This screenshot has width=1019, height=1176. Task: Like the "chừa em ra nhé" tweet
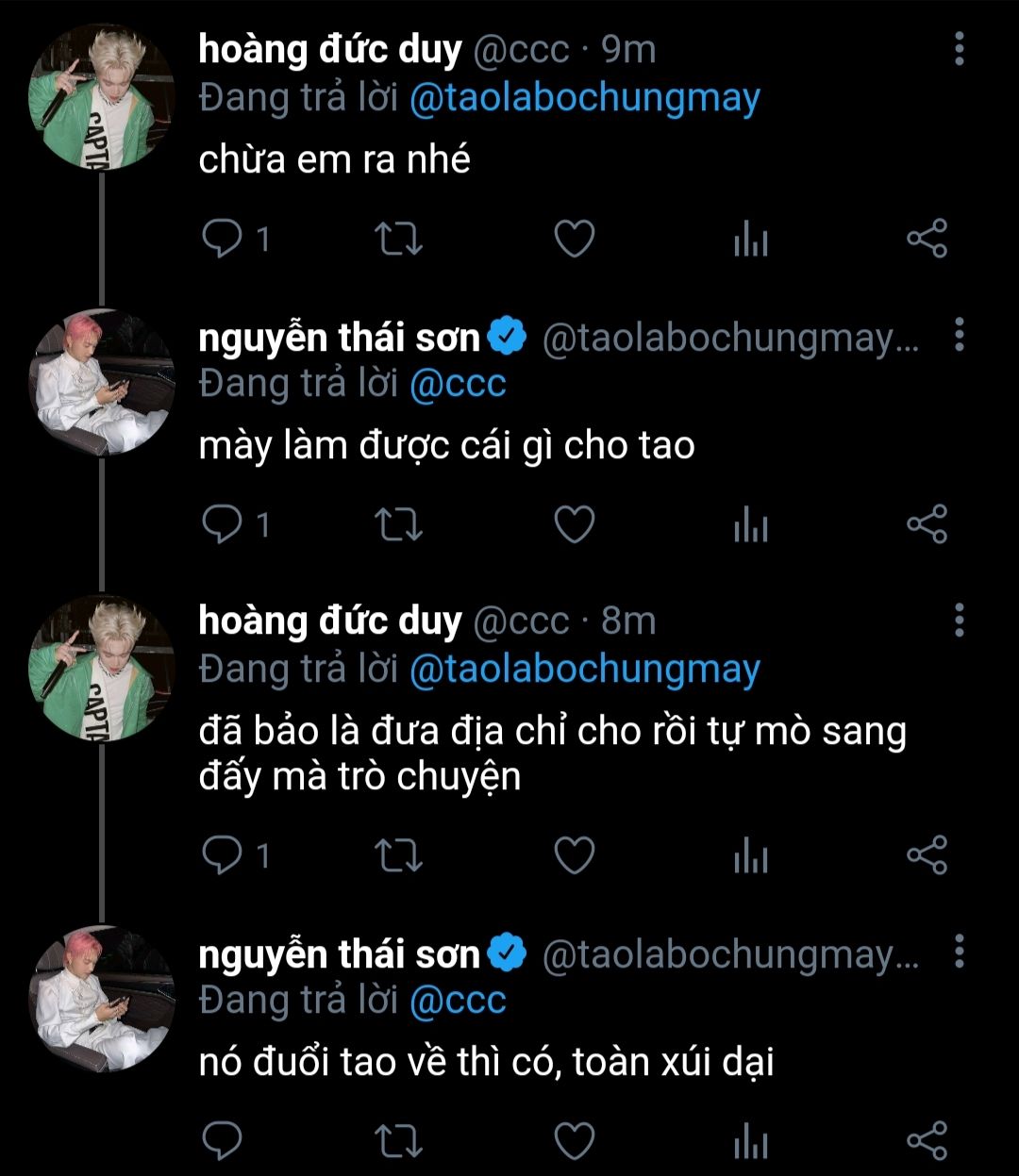click(574, 239)
